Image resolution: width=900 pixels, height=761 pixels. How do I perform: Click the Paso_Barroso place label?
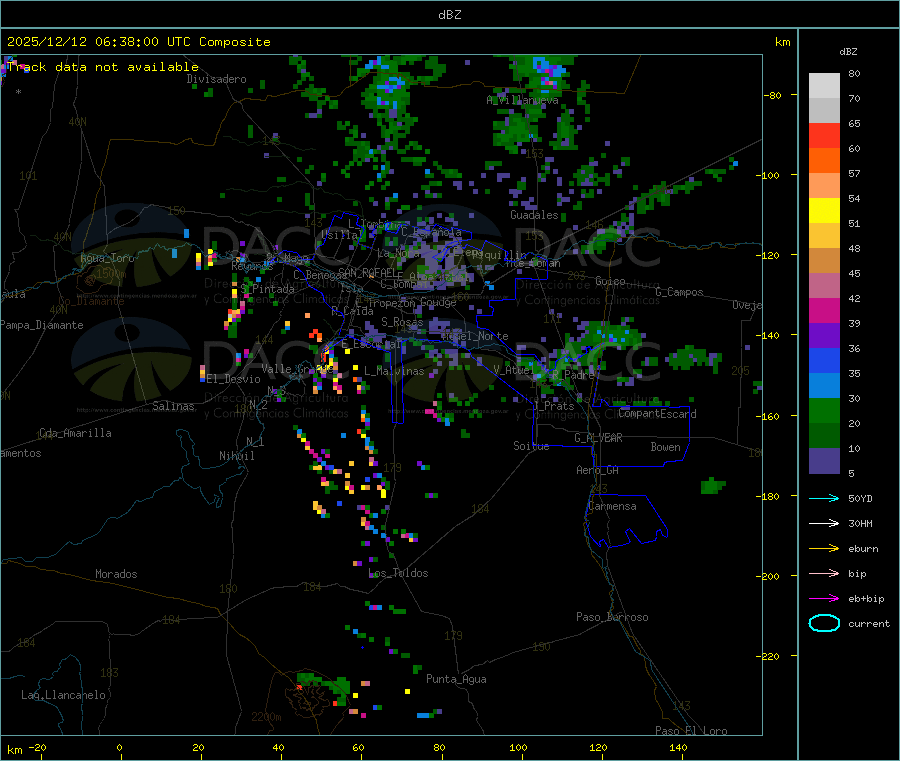pyautogui.click(x=612, y=618)
